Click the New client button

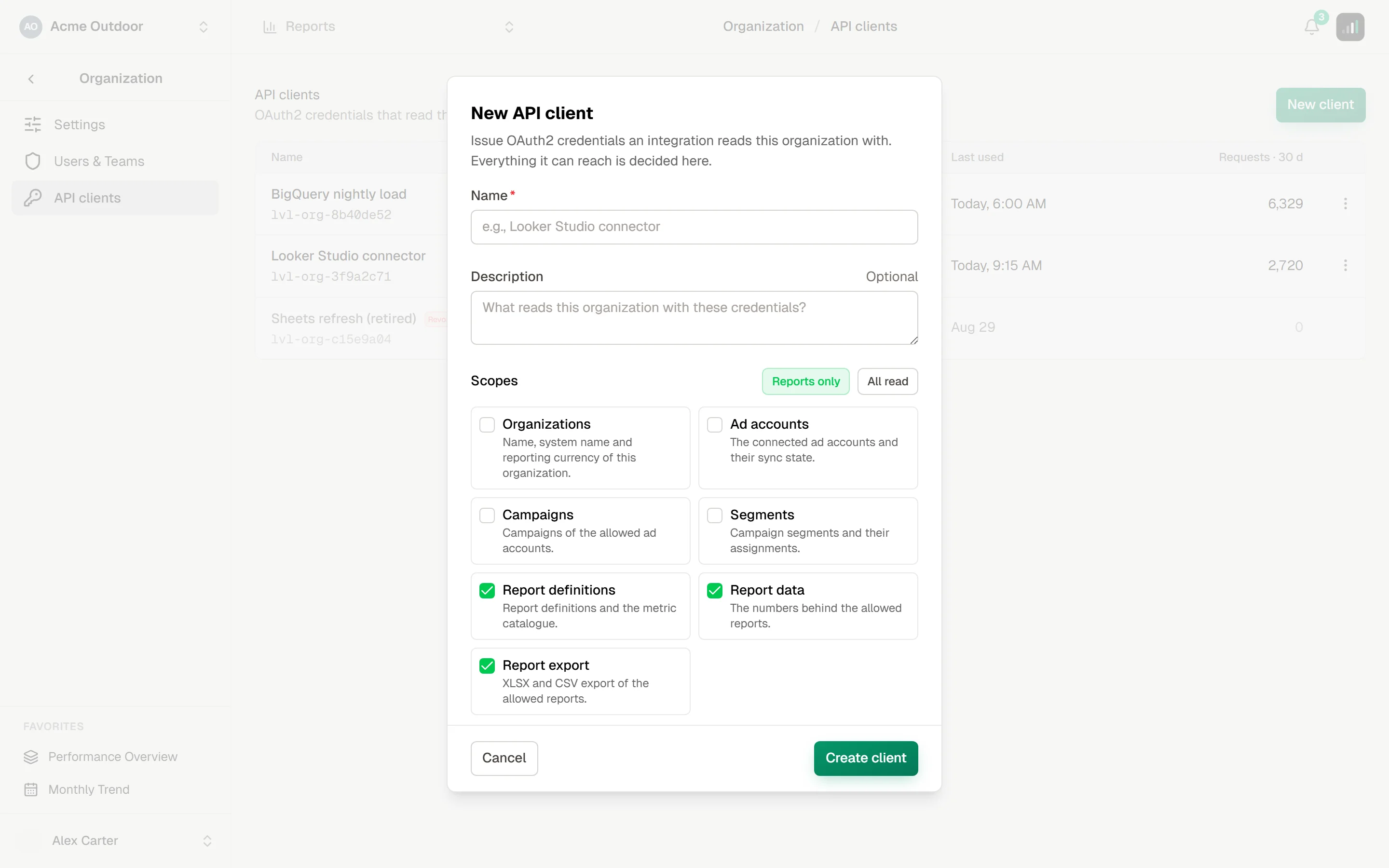(x=1320, y=105)
